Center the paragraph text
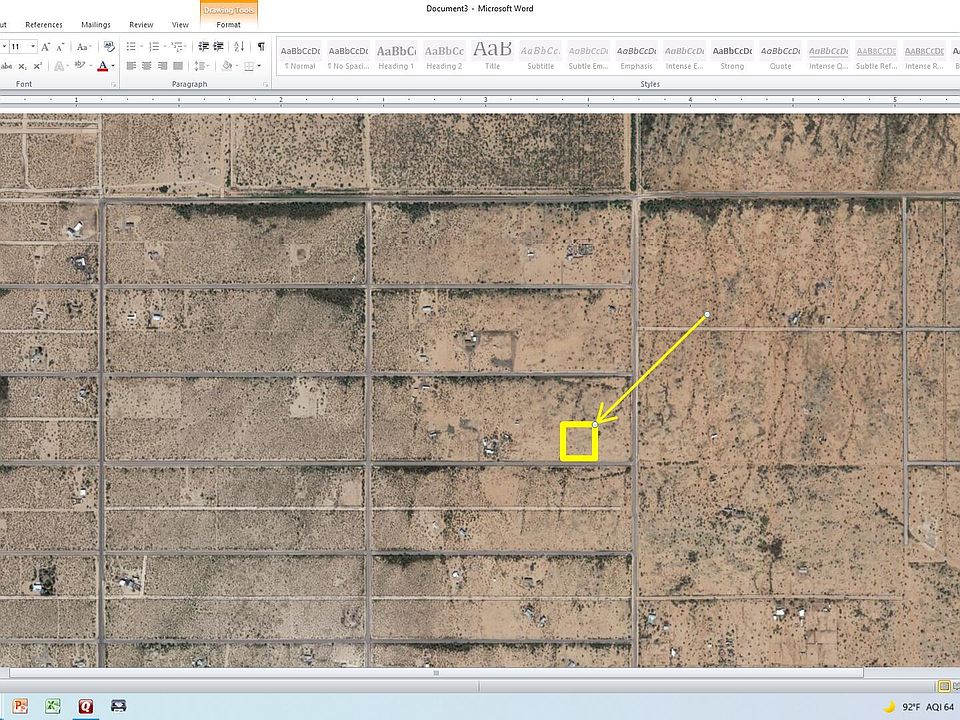Screen dimensions: 960x720 point(146,66)
